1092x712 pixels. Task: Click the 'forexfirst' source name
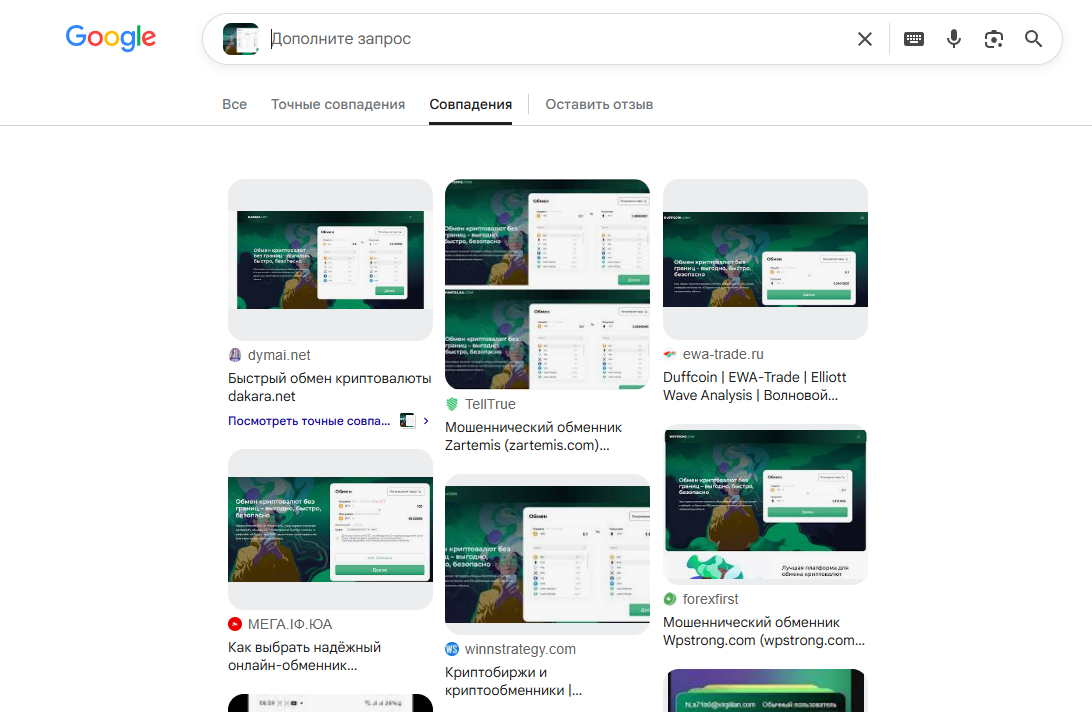tap(710, 599)
